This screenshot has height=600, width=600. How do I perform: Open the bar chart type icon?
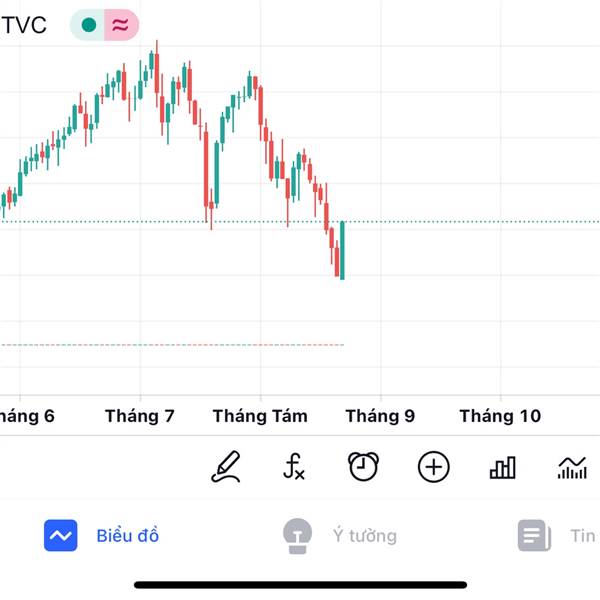click(x=503, y=467)
